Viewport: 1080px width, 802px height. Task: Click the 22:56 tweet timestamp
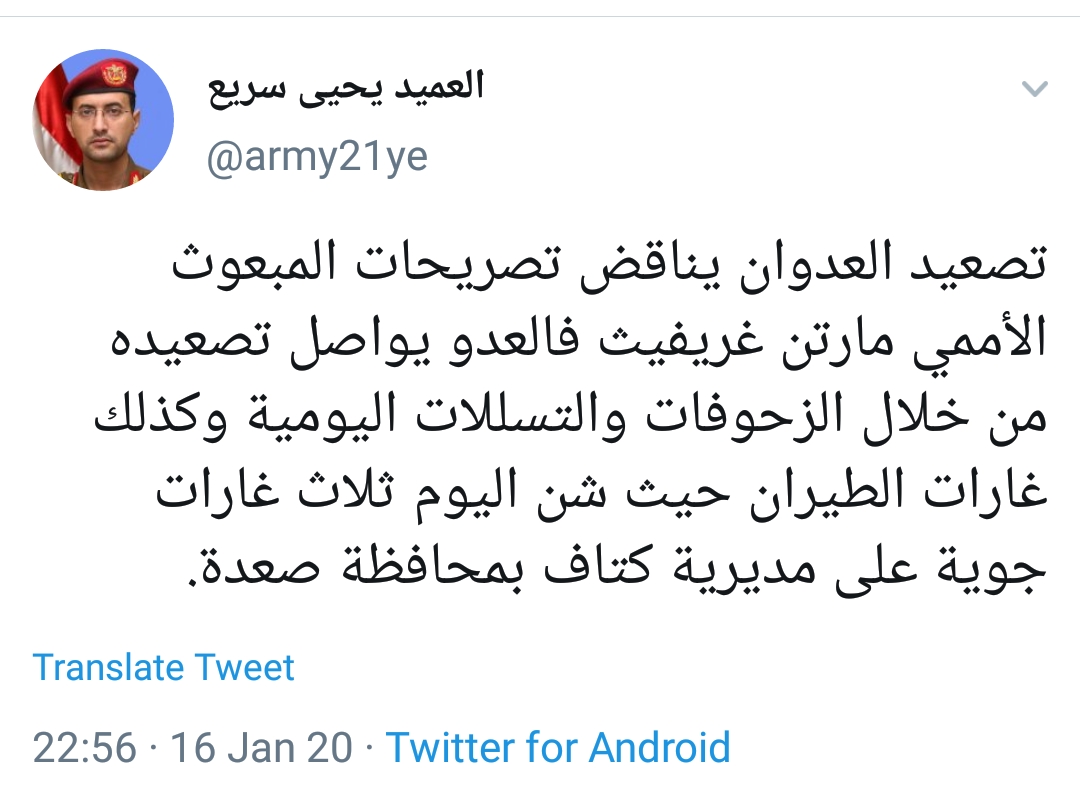pyautogui.click(x=84, y=747)
